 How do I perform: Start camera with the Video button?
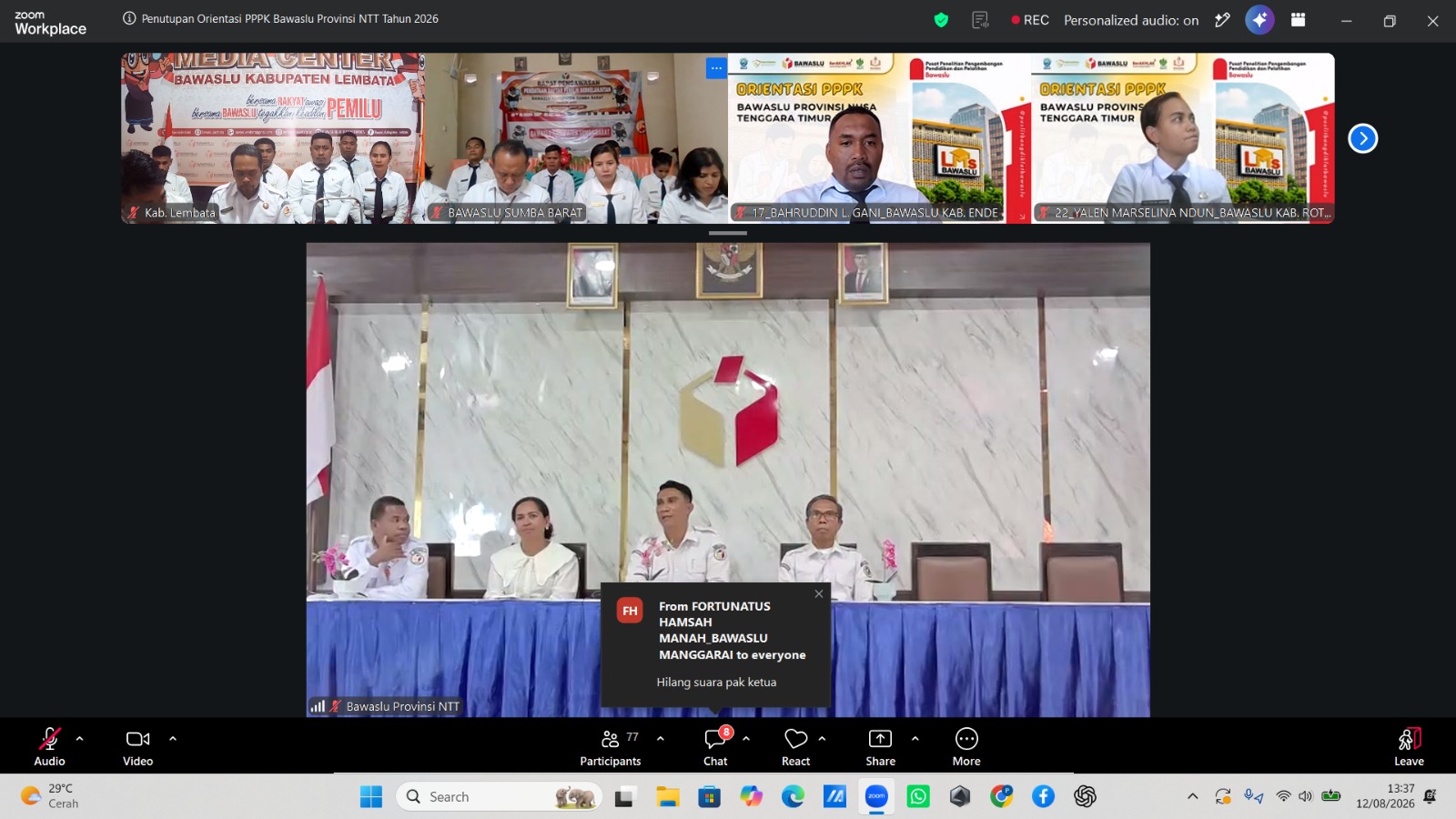[x=138, y=746]
